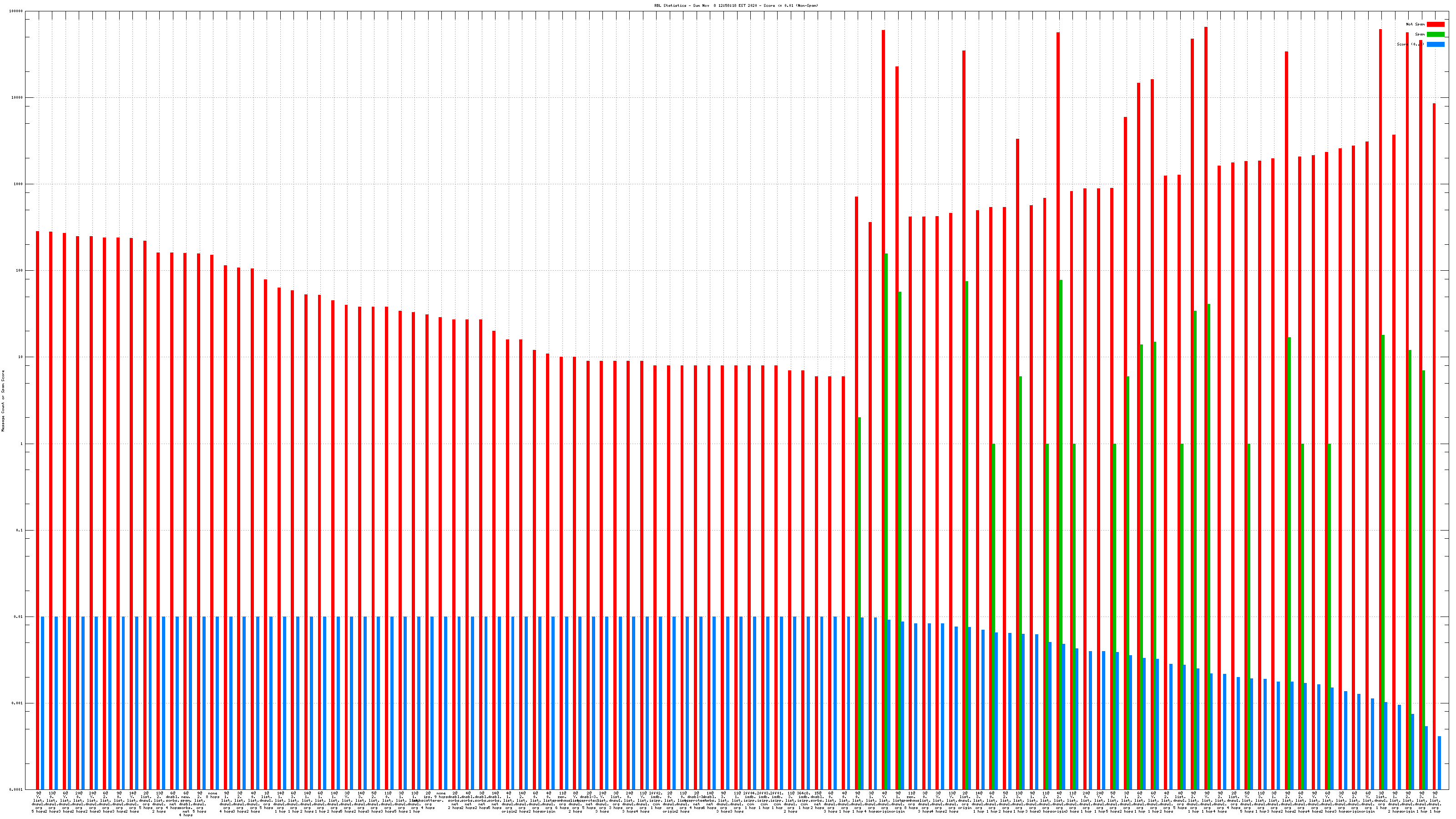Click the 0.1 y-axis tick label

tap(19, 530)
